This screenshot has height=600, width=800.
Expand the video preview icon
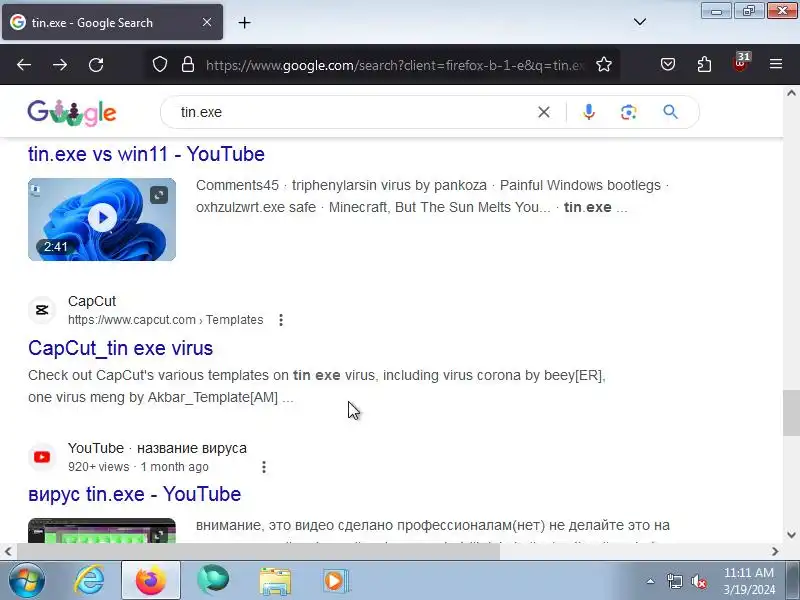point(159,194)
